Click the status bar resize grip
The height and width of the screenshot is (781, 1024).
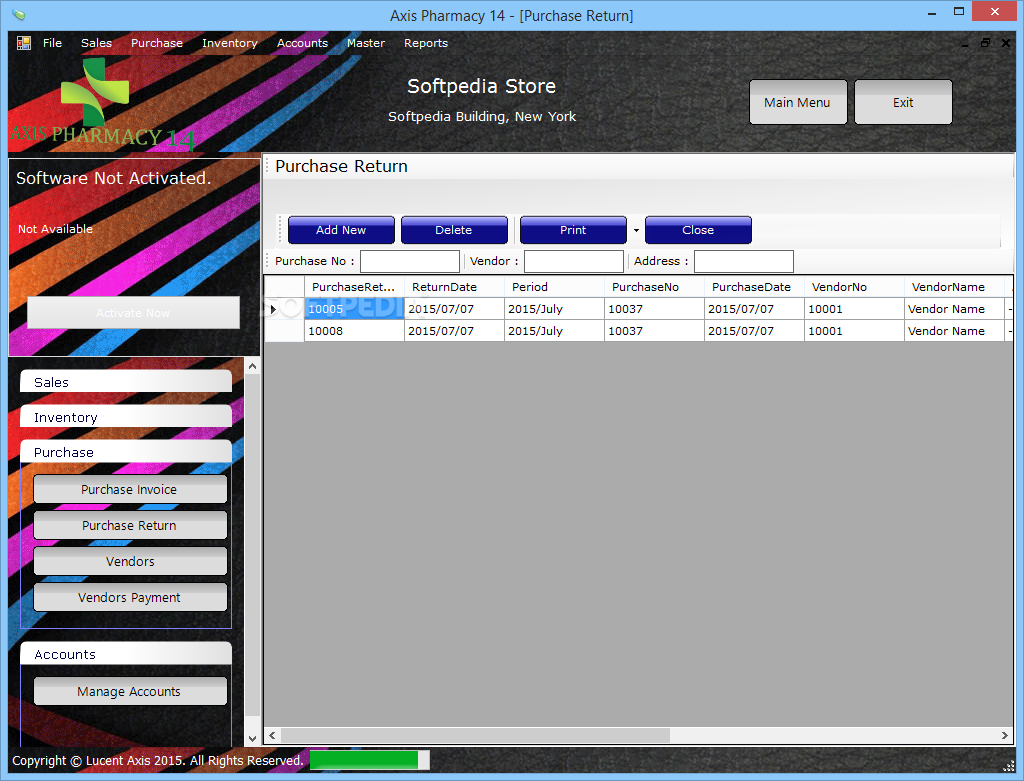click(1008, 765)
